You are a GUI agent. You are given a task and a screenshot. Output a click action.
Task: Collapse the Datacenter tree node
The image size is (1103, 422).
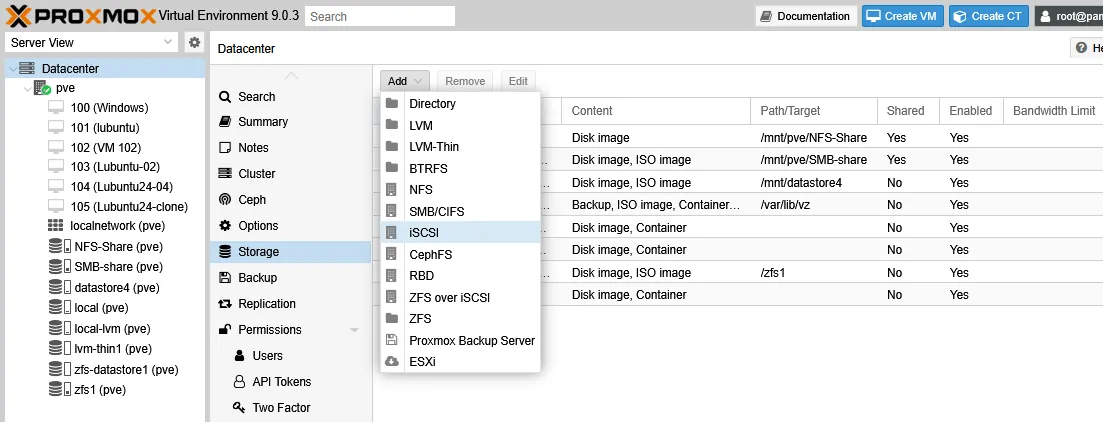(x=12, y=68)
